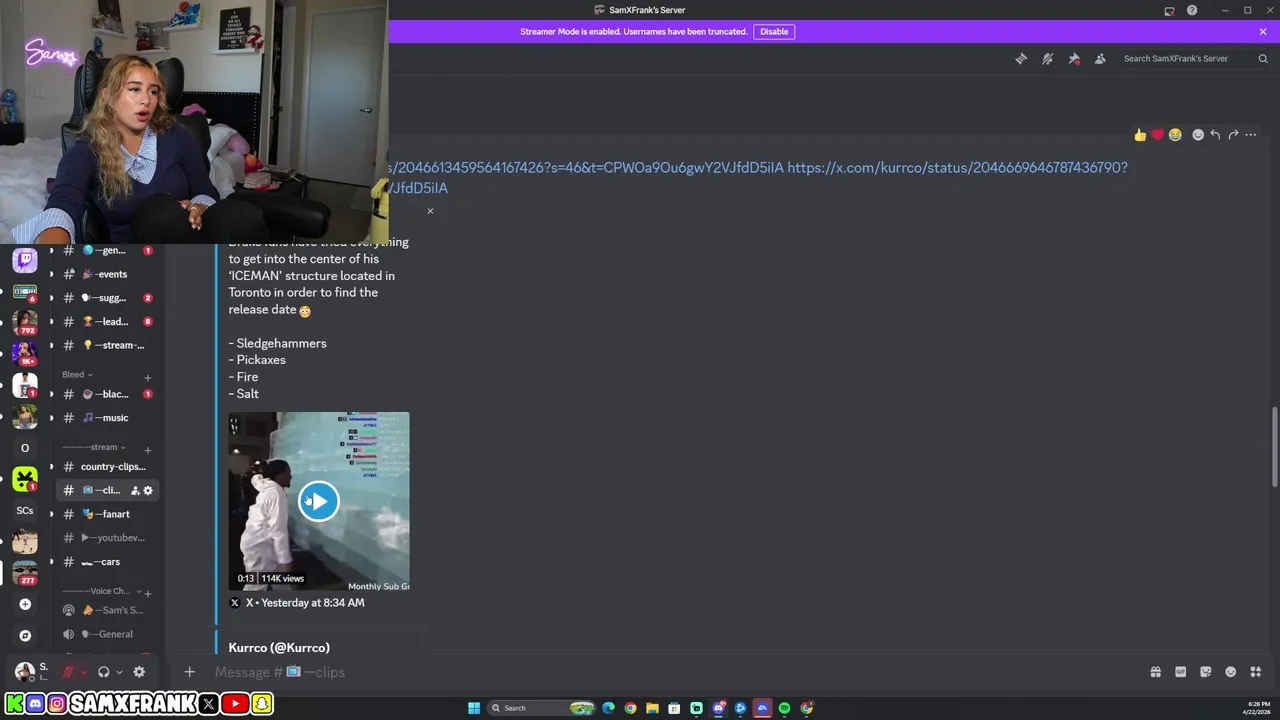Open the music channel

[x=107, y=418]
